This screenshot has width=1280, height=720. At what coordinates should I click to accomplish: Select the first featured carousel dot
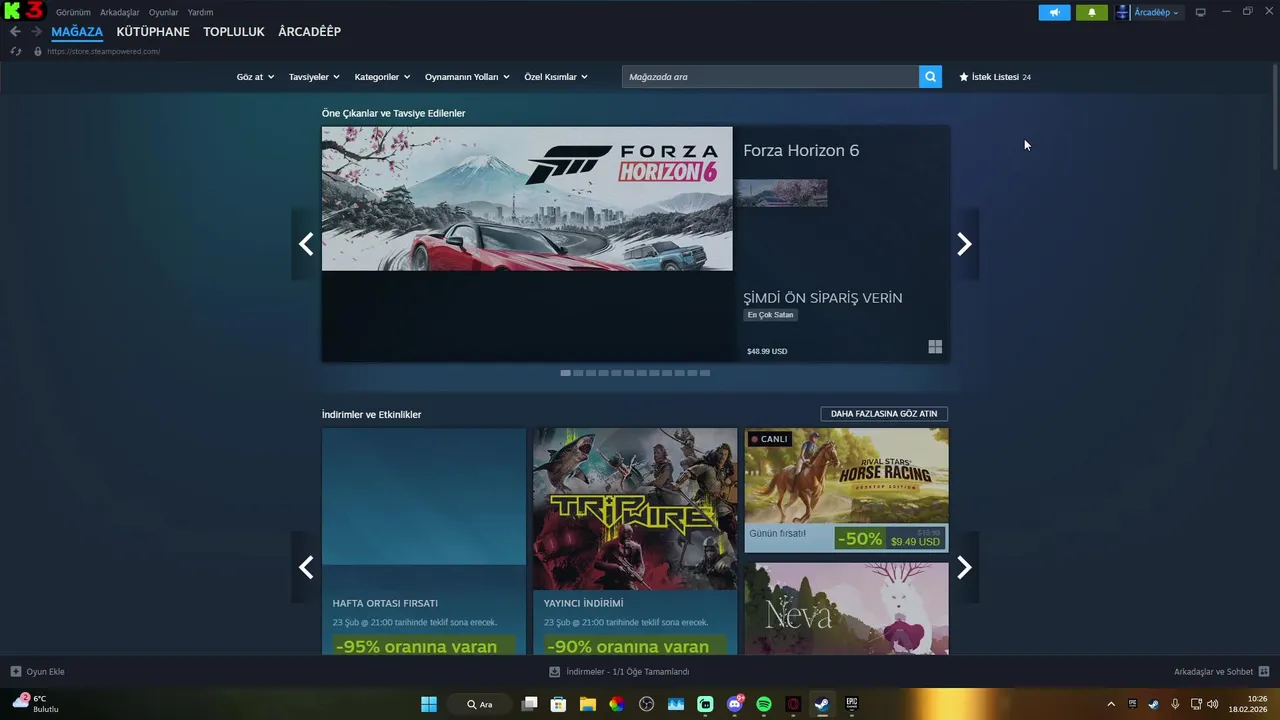[566, 373]
